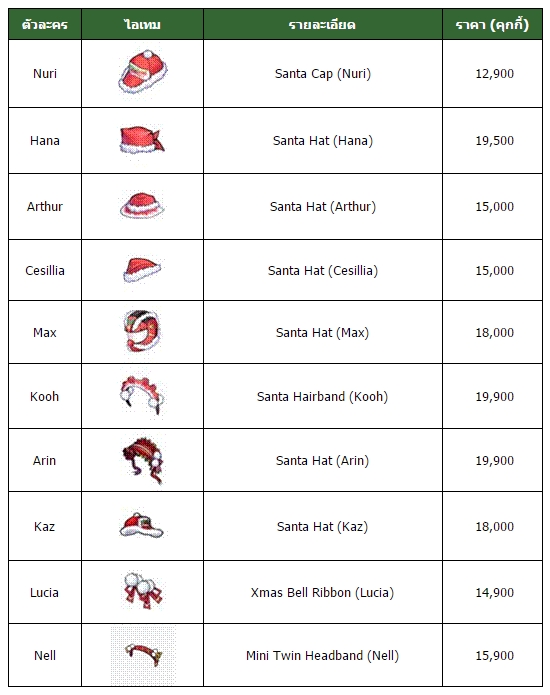Click the 12,900 price for Nuri
Screen dimensions: 550x695
point(495,74)
